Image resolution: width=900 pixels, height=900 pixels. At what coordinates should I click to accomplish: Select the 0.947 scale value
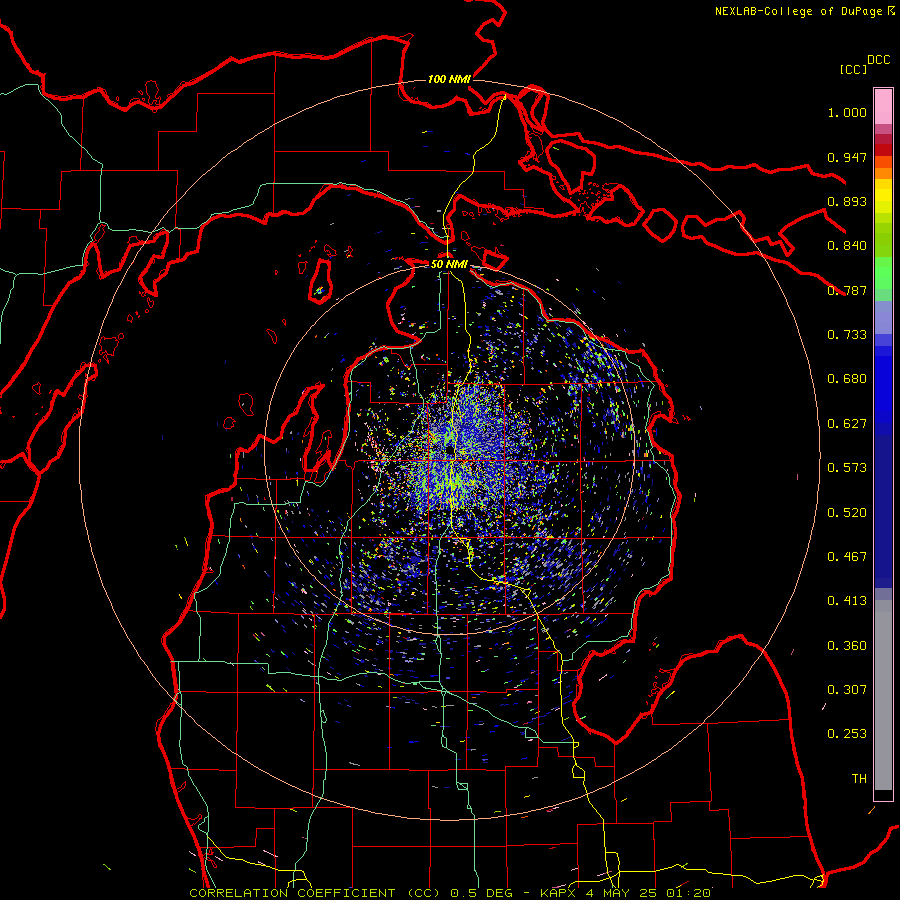click(847, 157)
